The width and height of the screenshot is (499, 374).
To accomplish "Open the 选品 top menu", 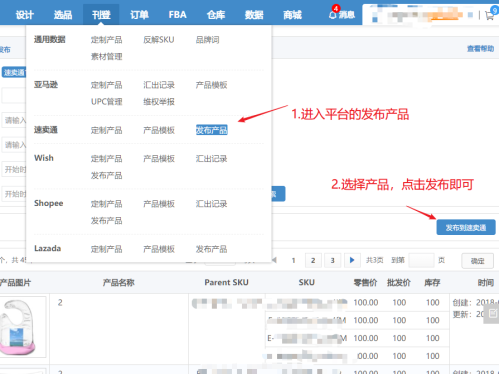I will pyautogui.click(x=63, y=15).
